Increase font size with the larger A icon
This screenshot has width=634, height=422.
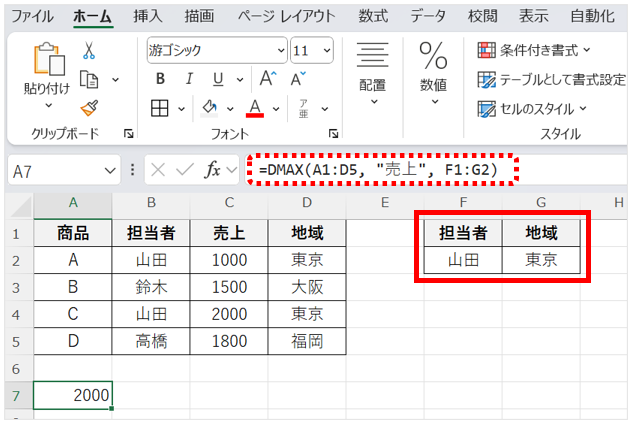(267, 79)
